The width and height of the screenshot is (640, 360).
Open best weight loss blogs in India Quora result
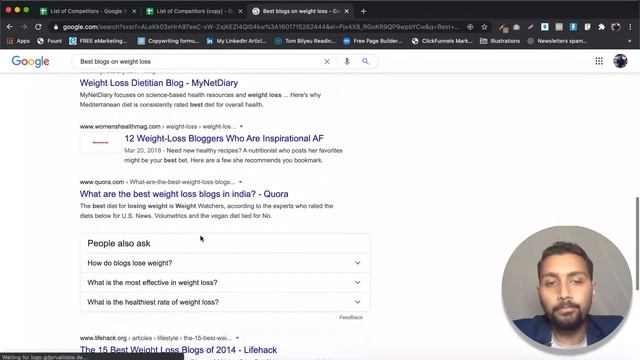184,194
